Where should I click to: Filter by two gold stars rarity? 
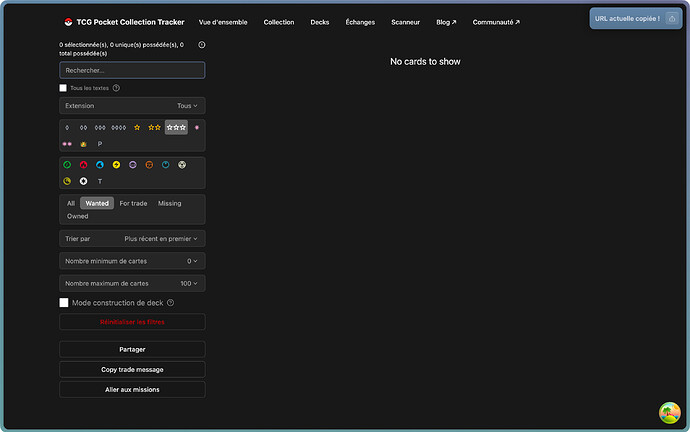[x=154, y=128]
